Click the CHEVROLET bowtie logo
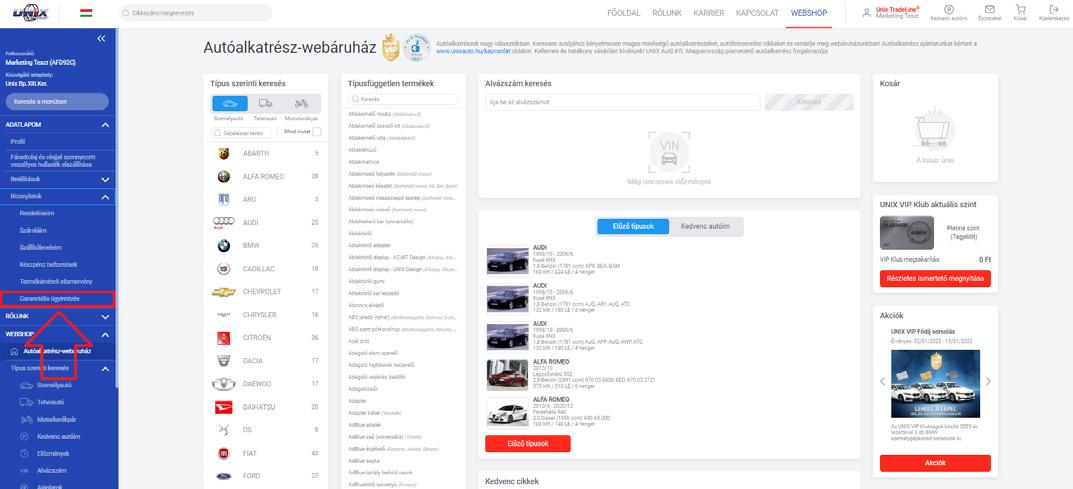This screenshot has width=1073, height=489. (x=224, y=292)
